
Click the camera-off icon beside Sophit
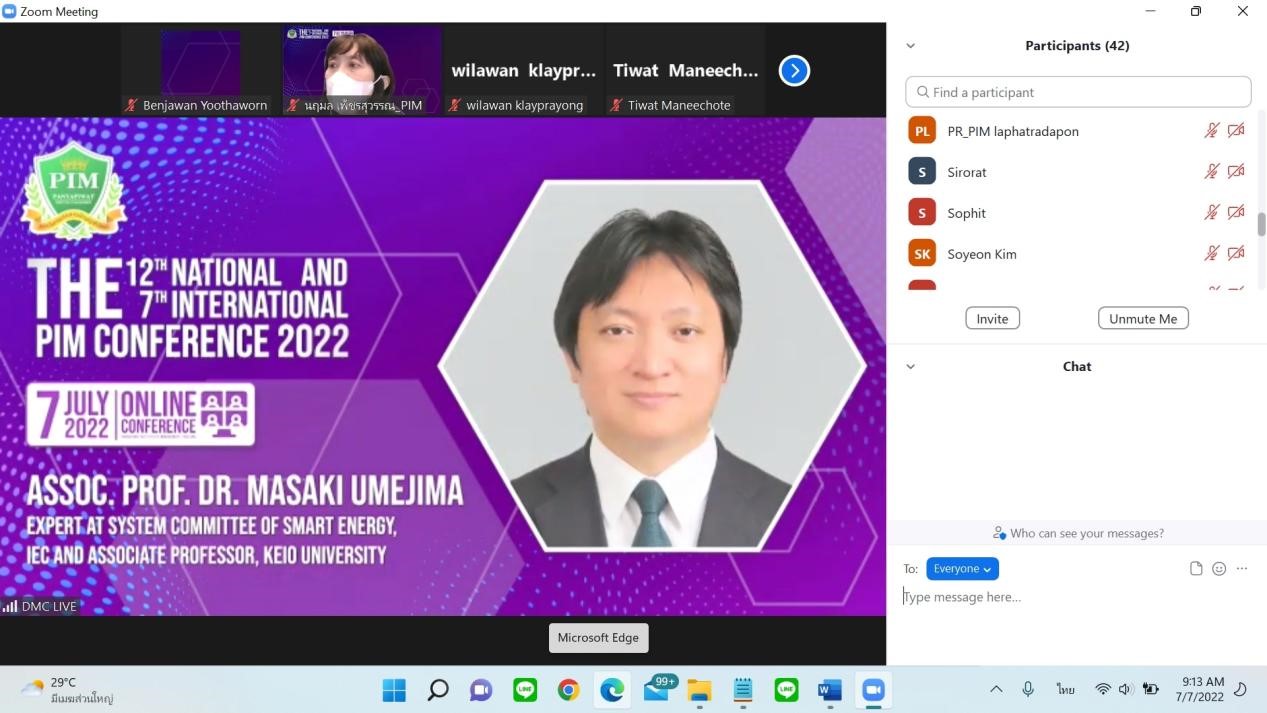point(1236,213)
